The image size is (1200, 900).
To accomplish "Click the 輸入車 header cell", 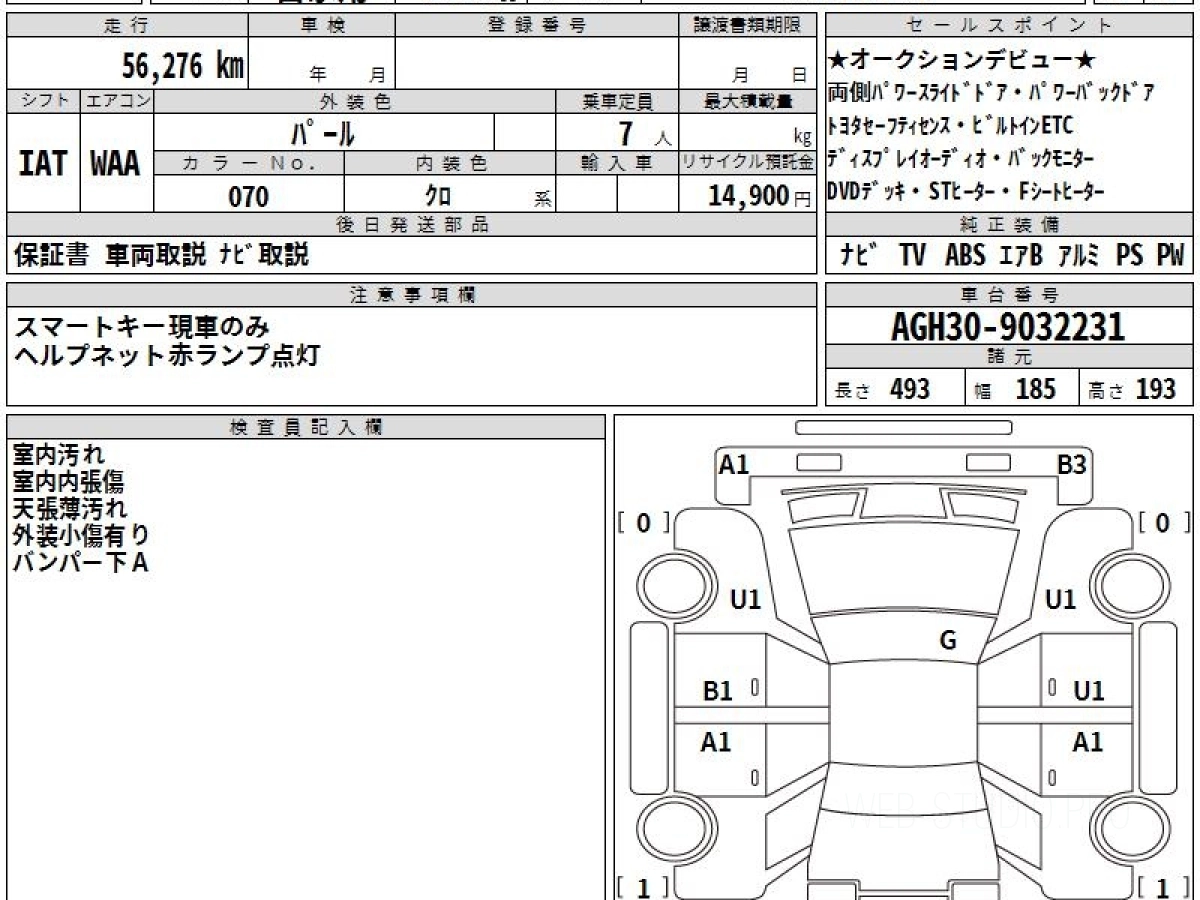I will pyautogui.click(x=617, y=163).
